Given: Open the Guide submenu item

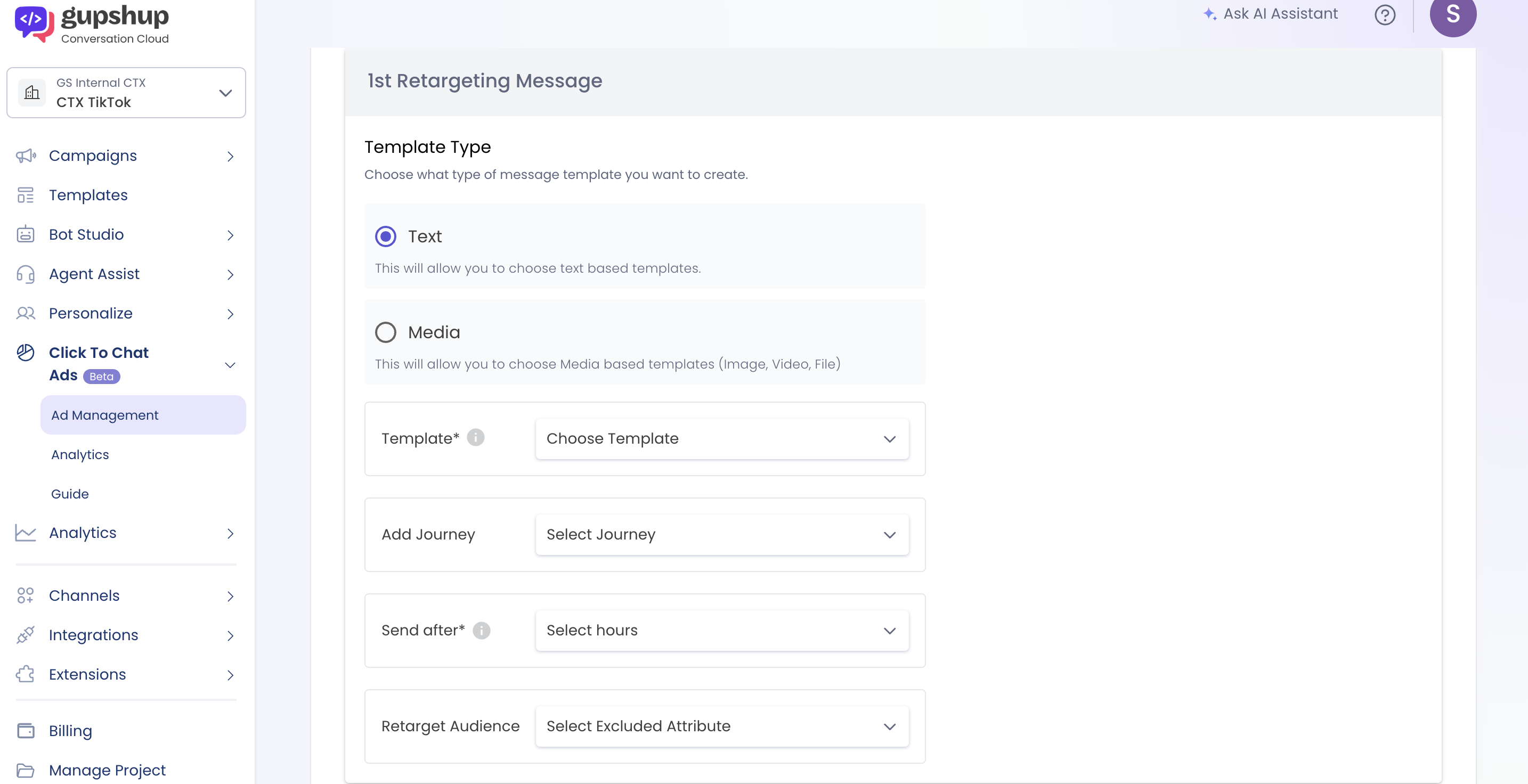Looking at the screenshot, I should pos(70,494).
